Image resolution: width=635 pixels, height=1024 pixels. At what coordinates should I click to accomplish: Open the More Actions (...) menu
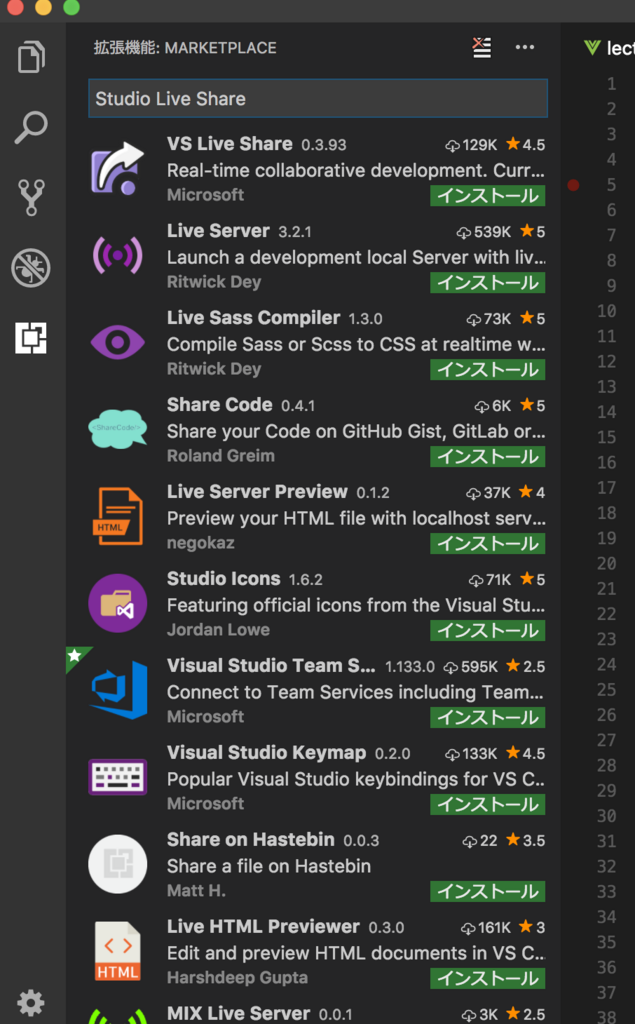pos(524,47)
